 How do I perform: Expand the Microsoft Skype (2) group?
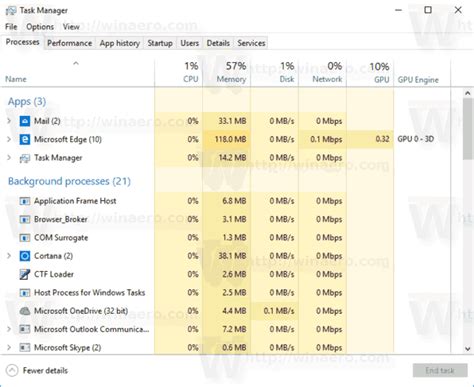(x=9, y=348)
